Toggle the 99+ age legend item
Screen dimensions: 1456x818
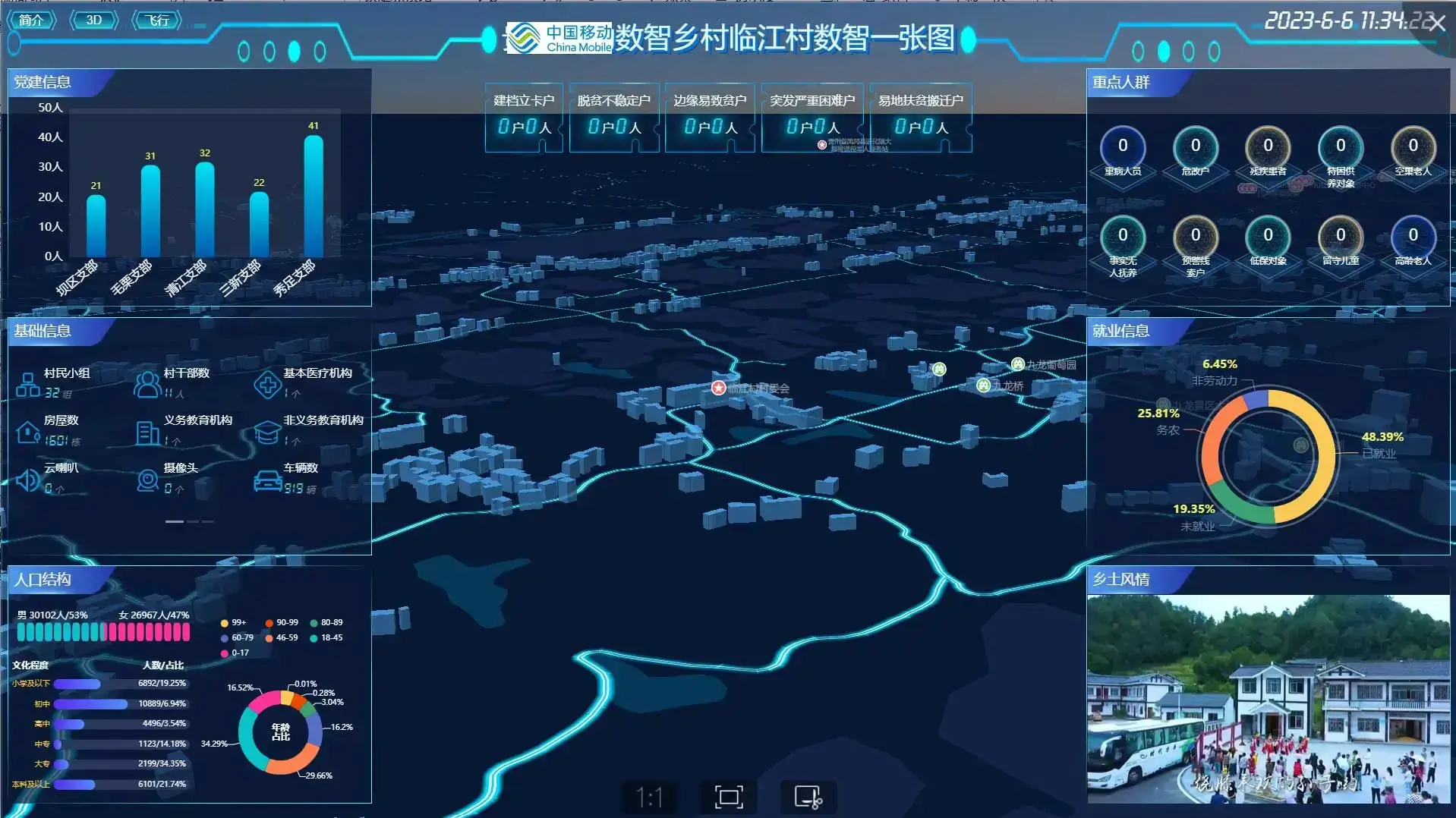pos(234,622)
